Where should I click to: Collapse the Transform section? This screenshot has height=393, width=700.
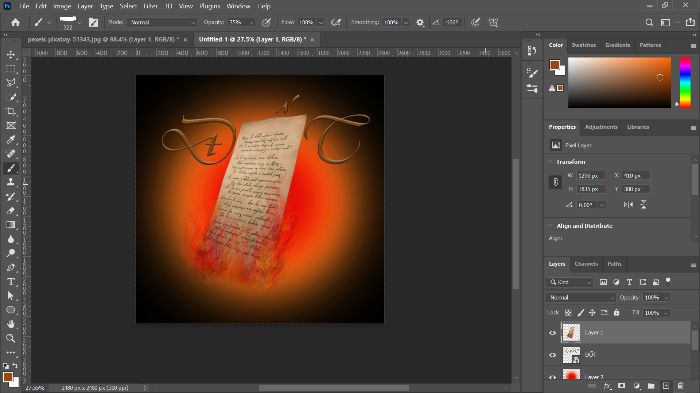(x=550, y=162)
